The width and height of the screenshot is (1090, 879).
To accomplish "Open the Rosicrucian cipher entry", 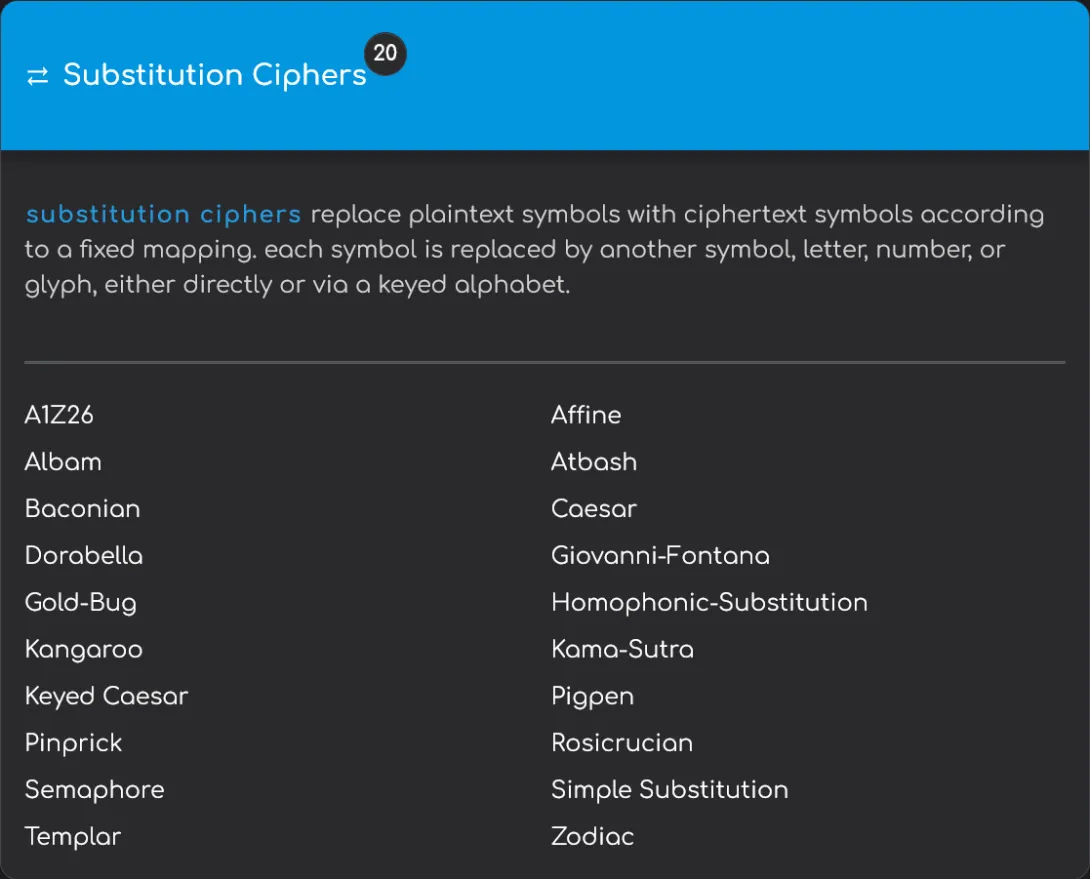I will coord(622,743).
